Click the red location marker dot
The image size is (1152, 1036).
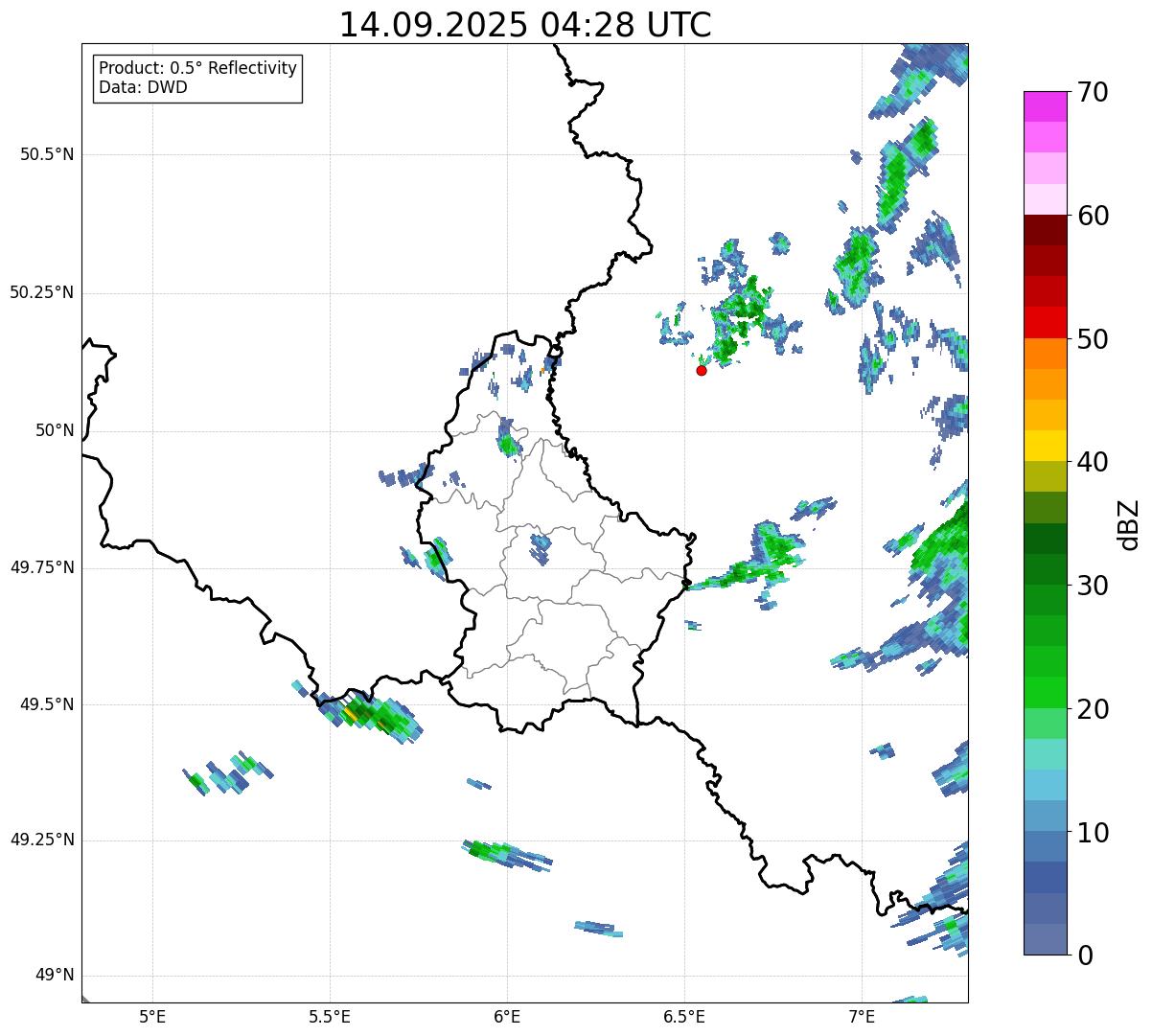point(702,370)
